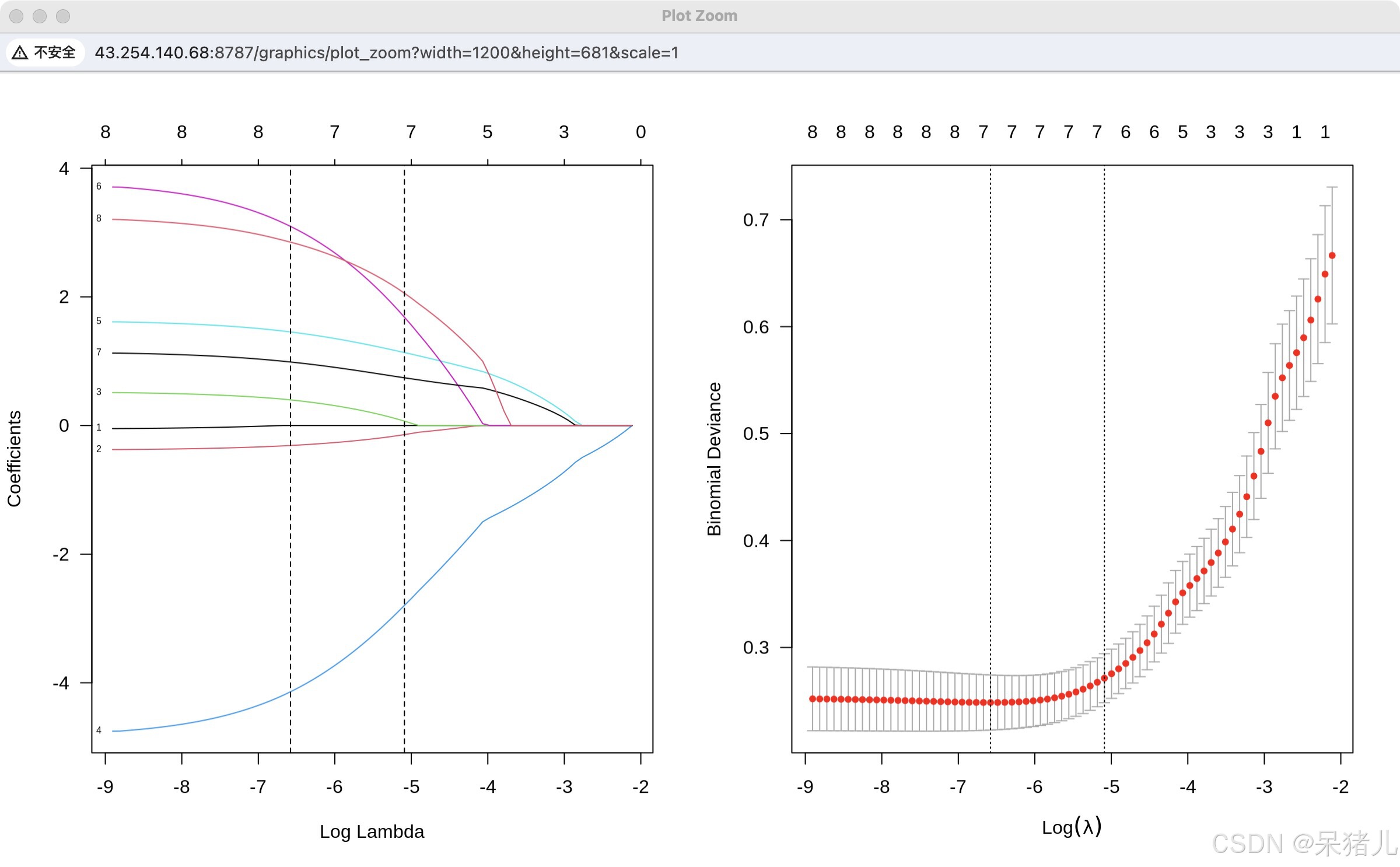This screenshot has height=867, width=1400.
Task: Click curve label 4 near bottom of coefficient plot
Action: tap(99, 730)
